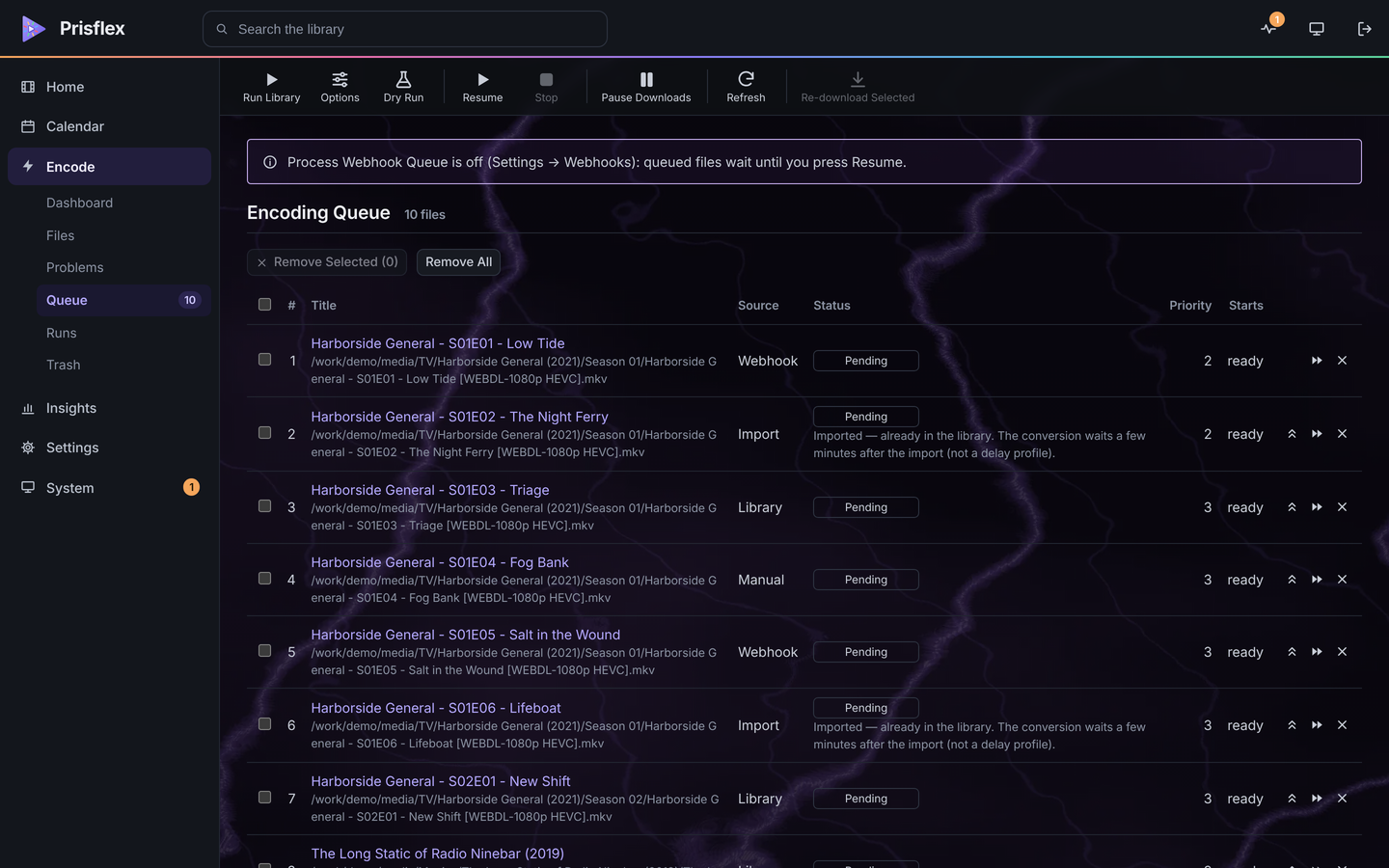Viewport: 1389px width, 868px height.
Task: Select the Fog Bank row checkbox
Action: tap(264, 579)
